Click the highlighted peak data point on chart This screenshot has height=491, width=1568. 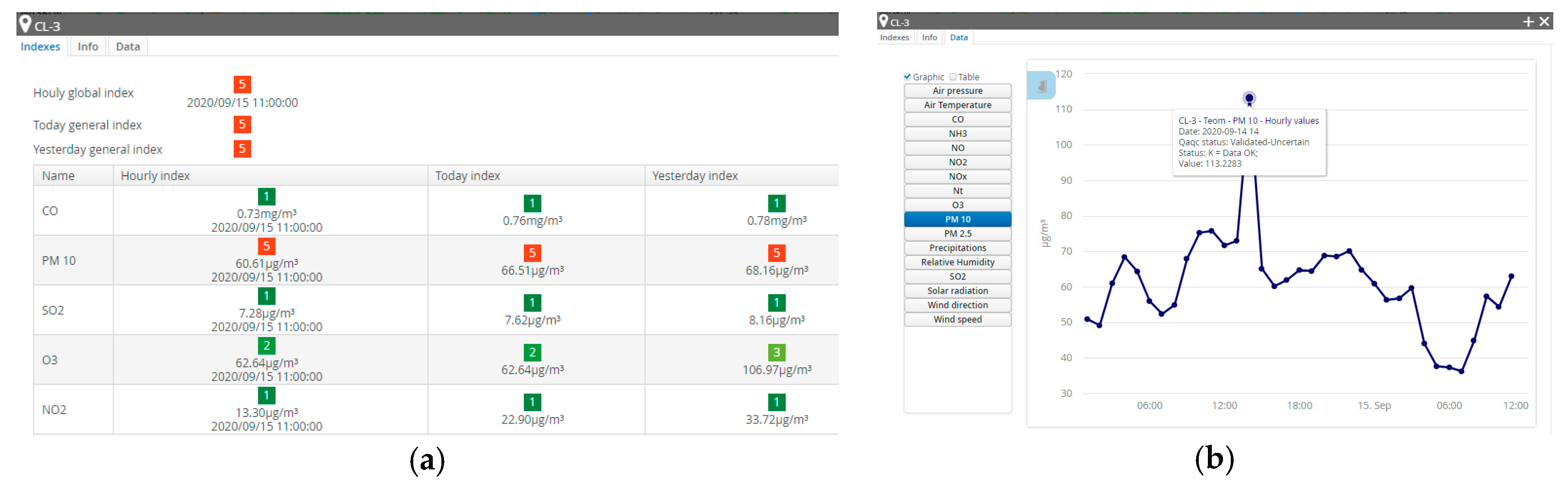1249,97
